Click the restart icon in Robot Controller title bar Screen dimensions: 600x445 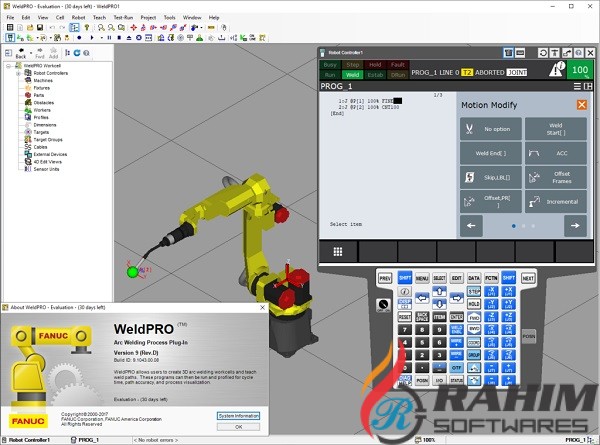[543, 53]
